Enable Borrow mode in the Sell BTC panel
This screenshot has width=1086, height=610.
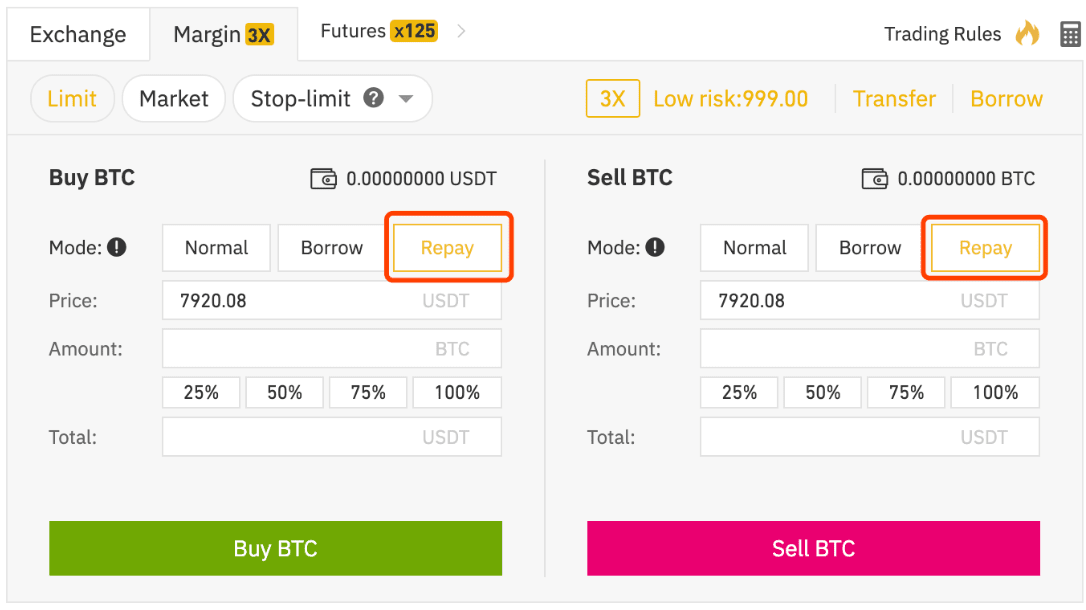pos(868,247)
